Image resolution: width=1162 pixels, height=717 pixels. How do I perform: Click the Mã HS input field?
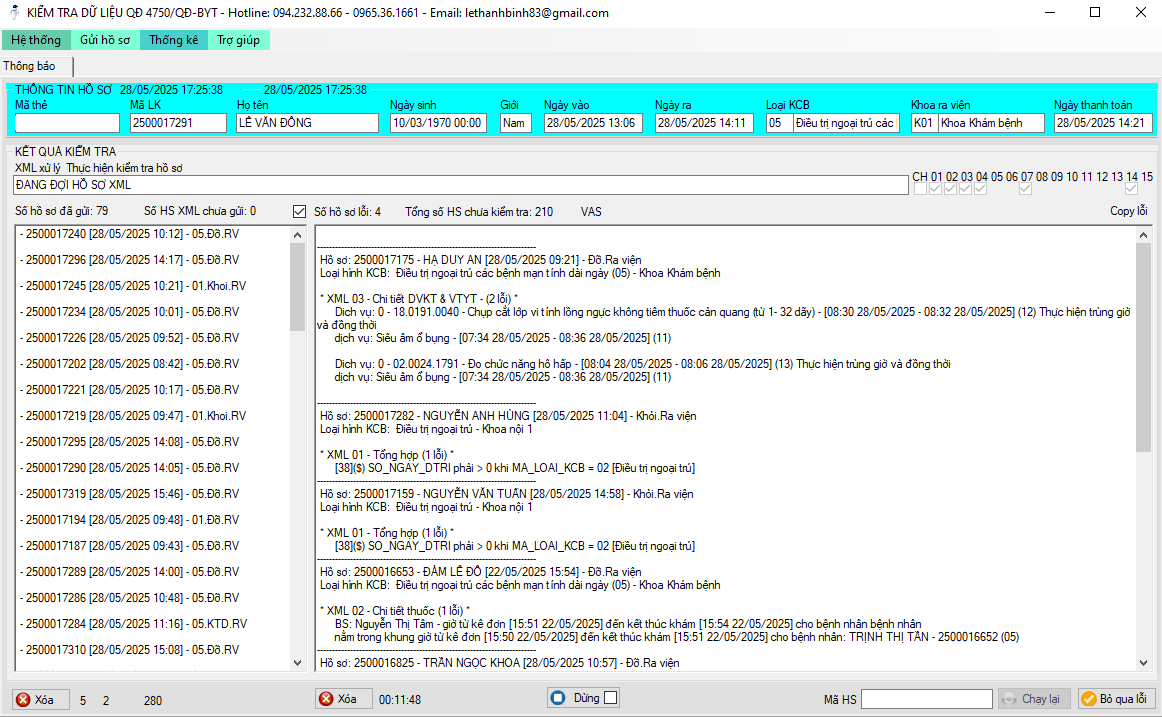(926, 699)
